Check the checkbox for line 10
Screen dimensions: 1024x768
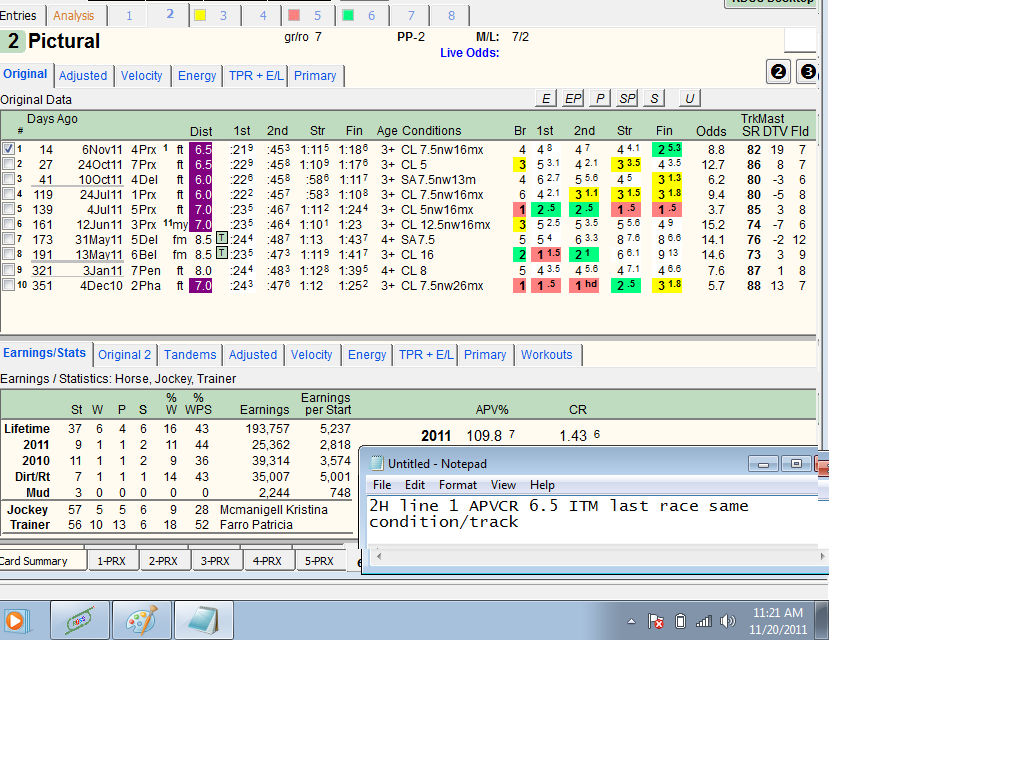(8, 285)
